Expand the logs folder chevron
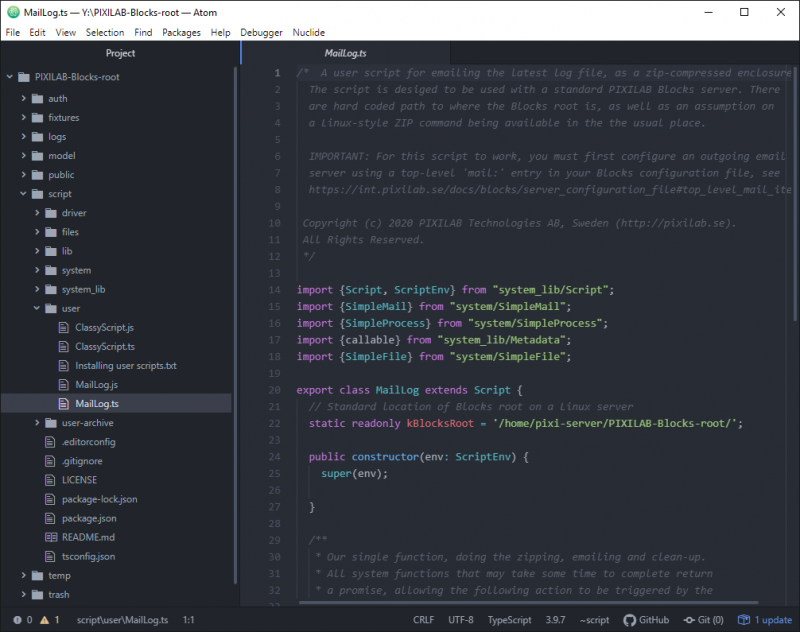The height and width of the screenshot is (632, 800). (x=23, y=136)
